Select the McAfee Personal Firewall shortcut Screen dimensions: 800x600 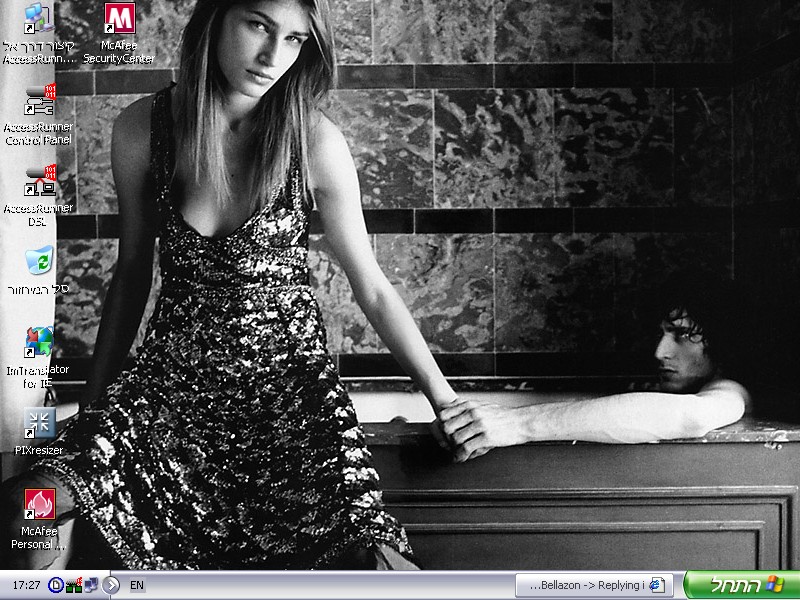tap(39, 503)
